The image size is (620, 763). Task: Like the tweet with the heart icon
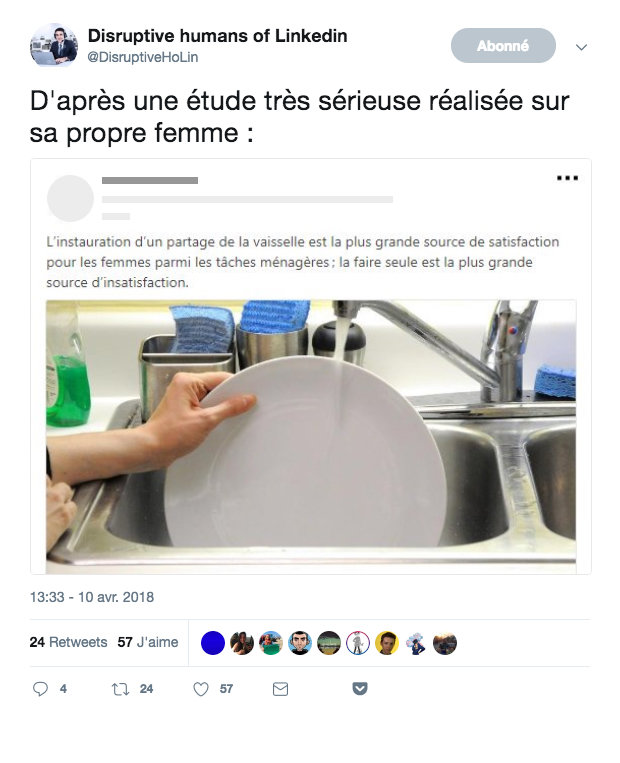(x=201, y=689)
